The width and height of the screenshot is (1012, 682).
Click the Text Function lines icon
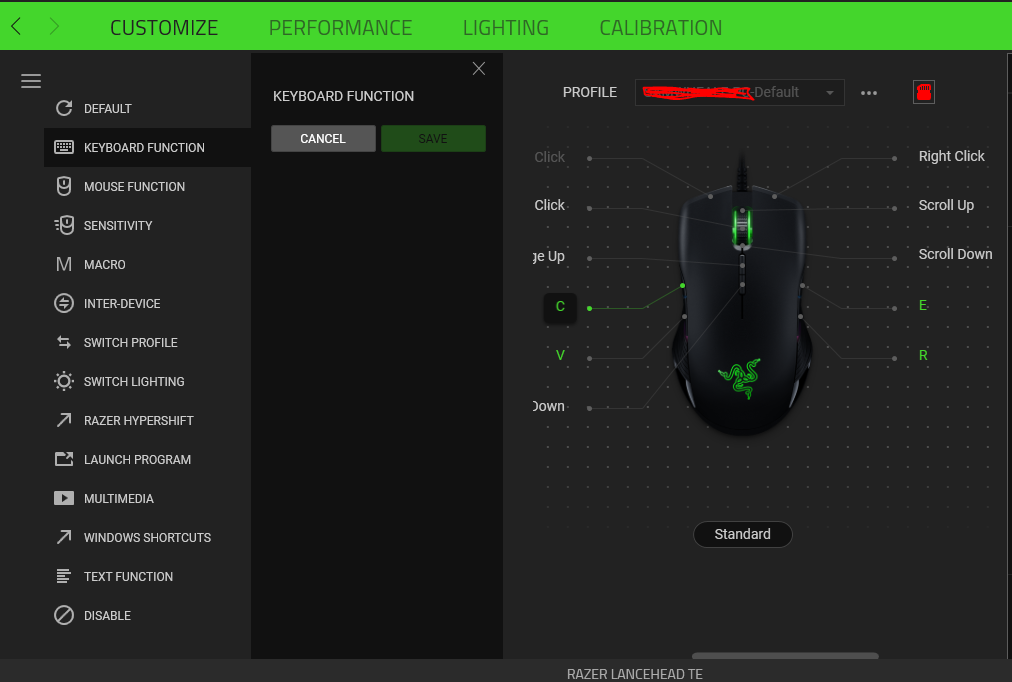(64, 576)
